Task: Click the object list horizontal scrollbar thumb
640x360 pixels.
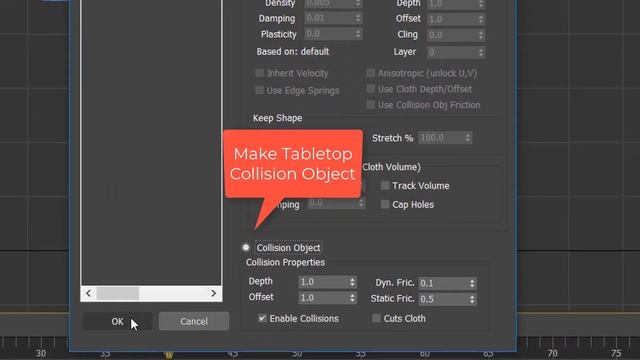Action: coord(118,293)
